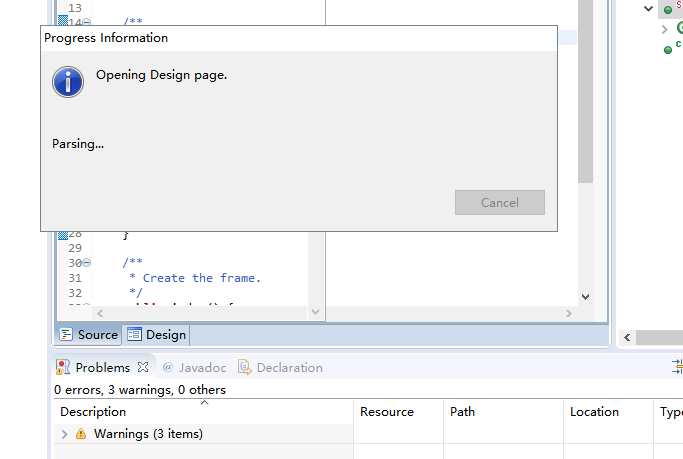683x459 pixels.
Task: Click the Cancel button in Progress Information
Action: tap(500, 202)
